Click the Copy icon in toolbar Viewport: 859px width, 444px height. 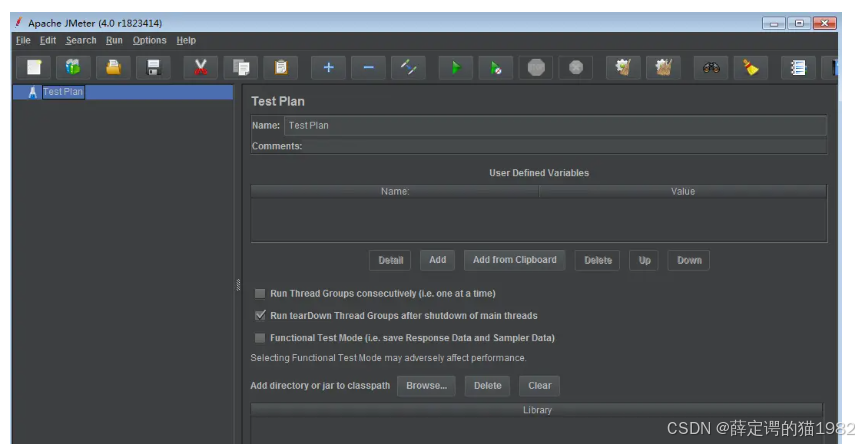click(x=240, y=67)
